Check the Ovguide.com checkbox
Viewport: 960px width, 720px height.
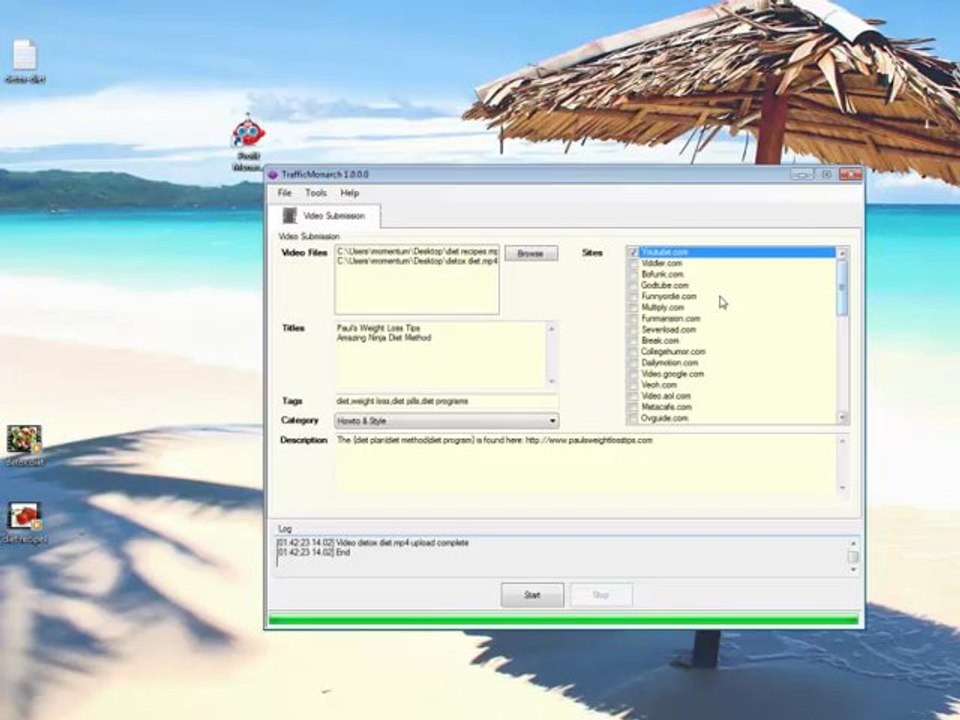tap(632, 418)
